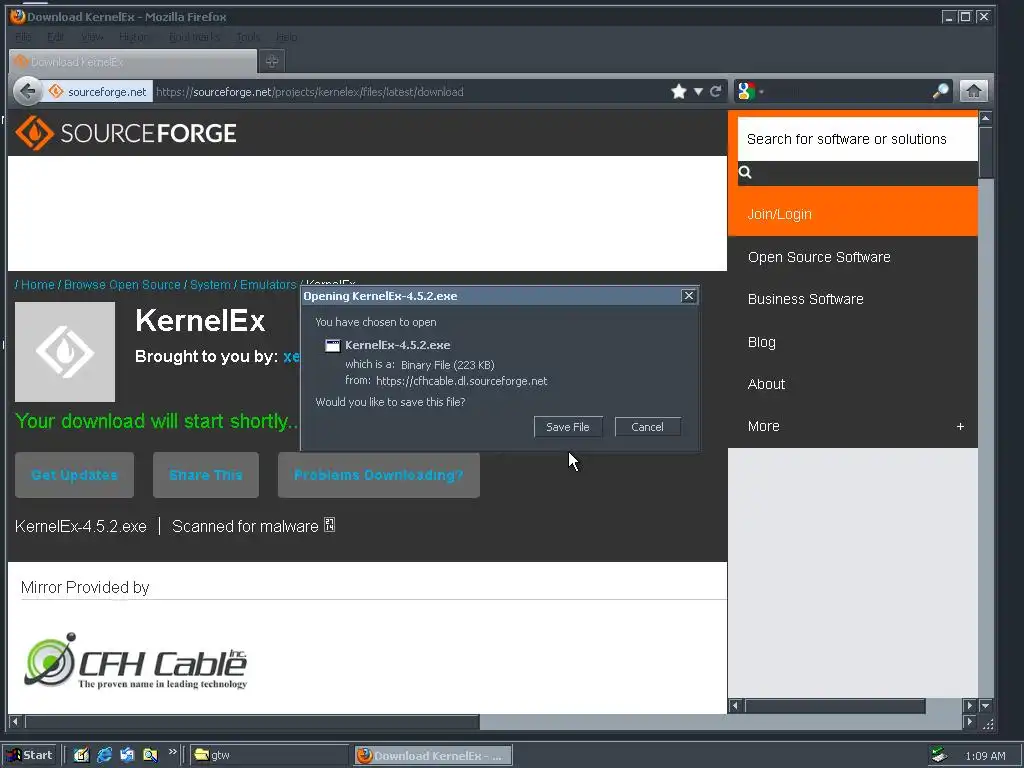Viewport: 1024px width, 768px height.
Task: Open the About link
Action: pos(766,384)
